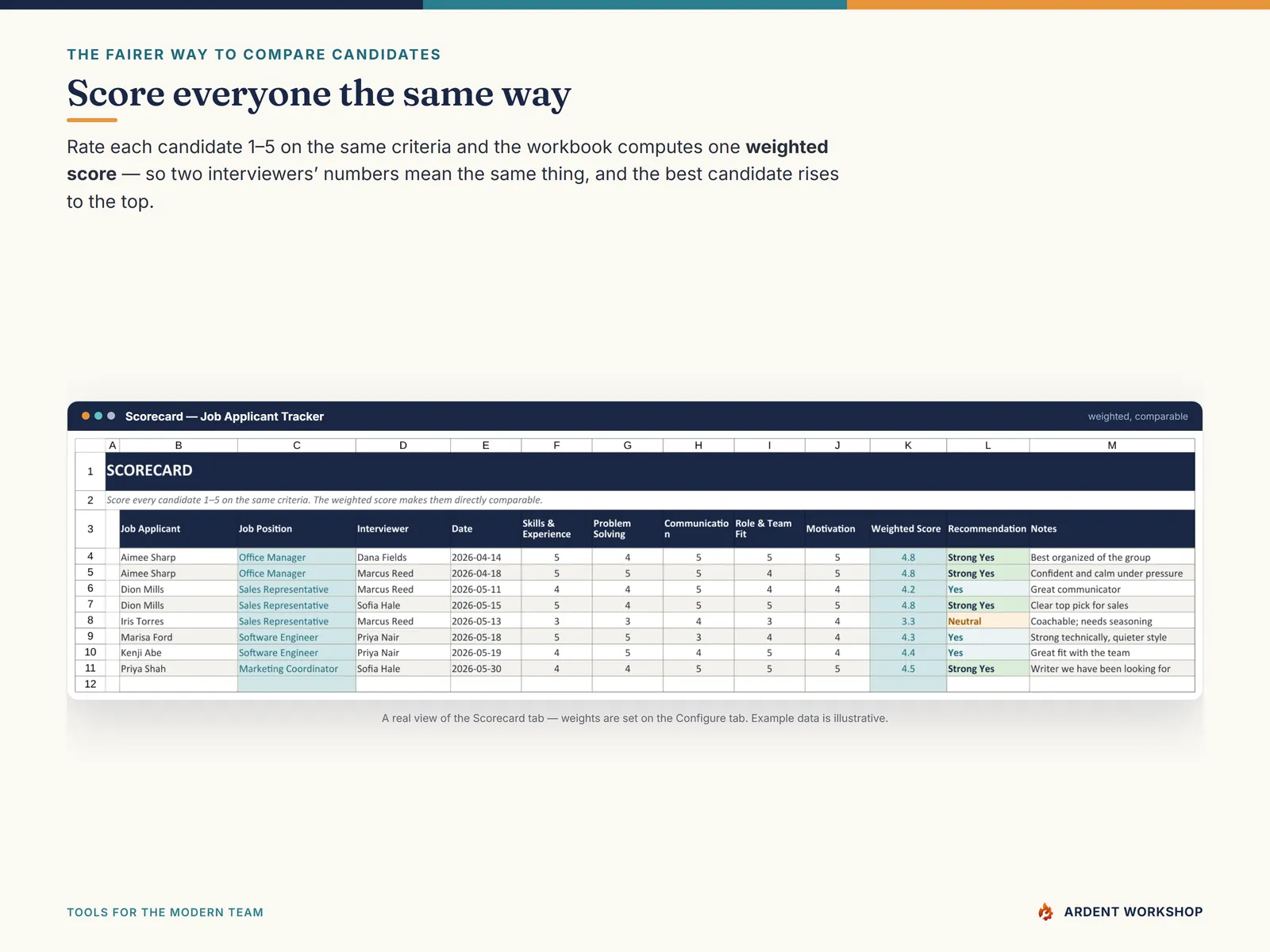Select the date cell 2026-05-30
Viewport: 1270px width, 952px height.
point(486,668)
